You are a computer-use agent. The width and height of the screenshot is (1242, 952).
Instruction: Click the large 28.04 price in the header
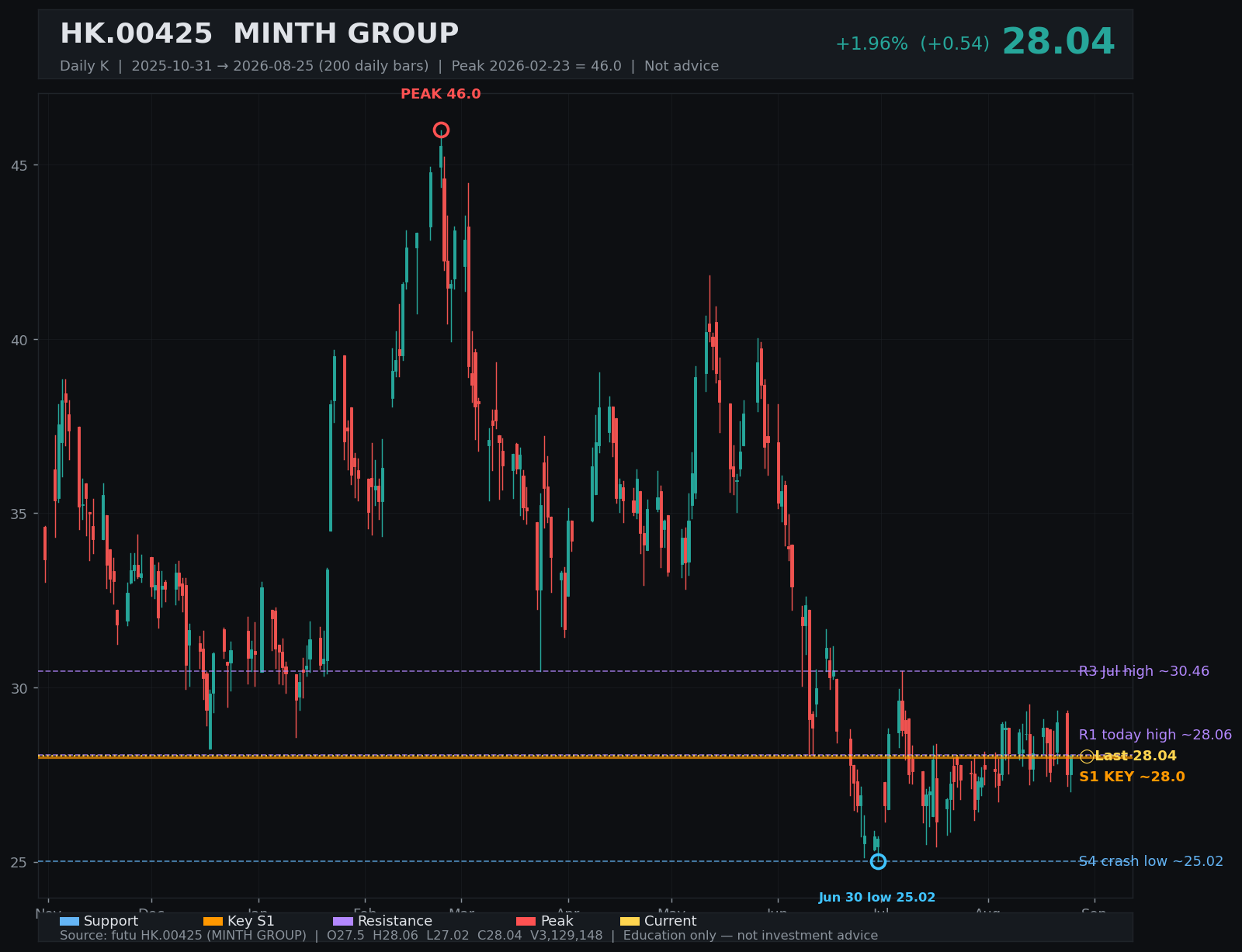1058,42
